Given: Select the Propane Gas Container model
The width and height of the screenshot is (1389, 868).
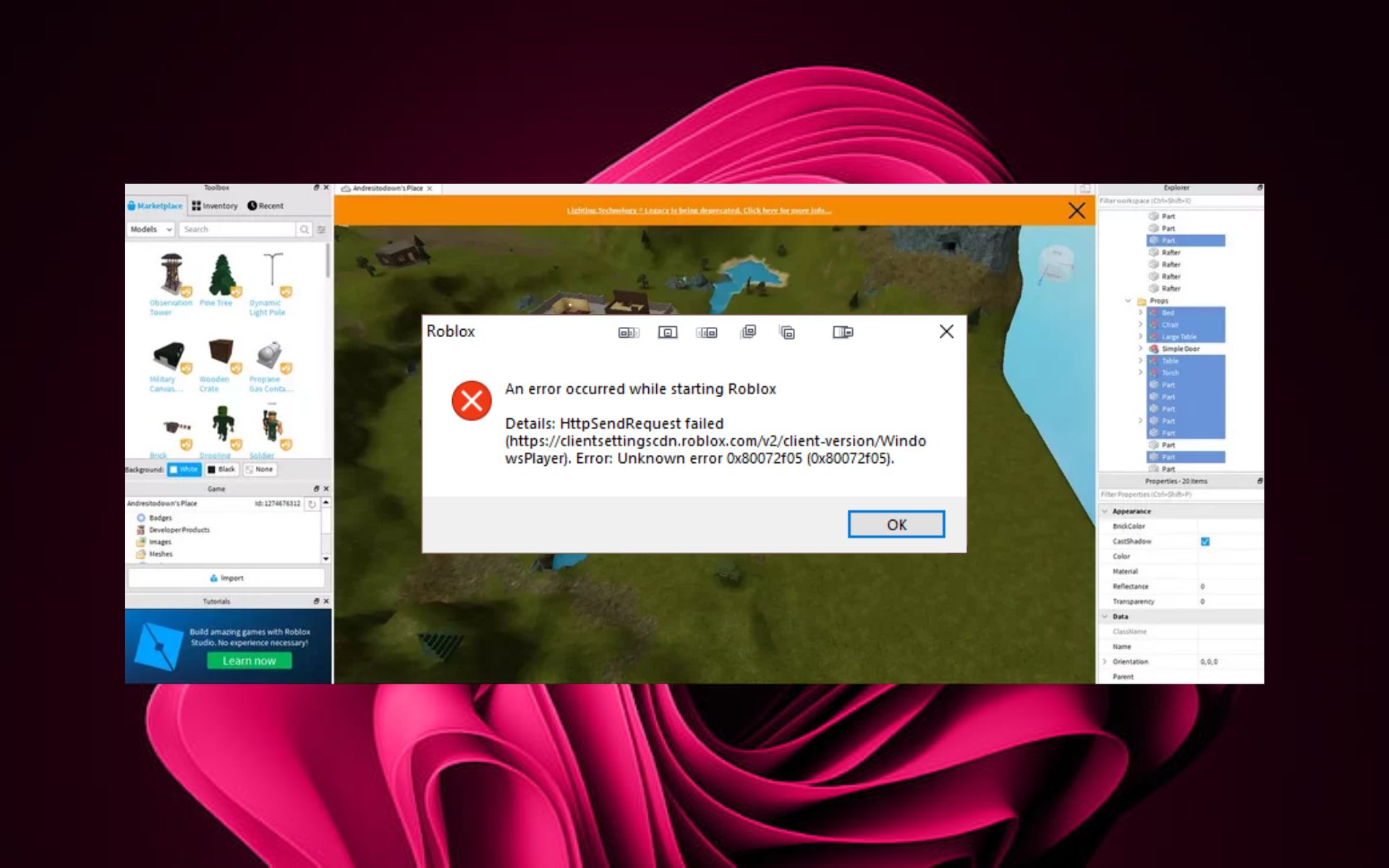Looking at the screenshot, I should click(271, 366).
